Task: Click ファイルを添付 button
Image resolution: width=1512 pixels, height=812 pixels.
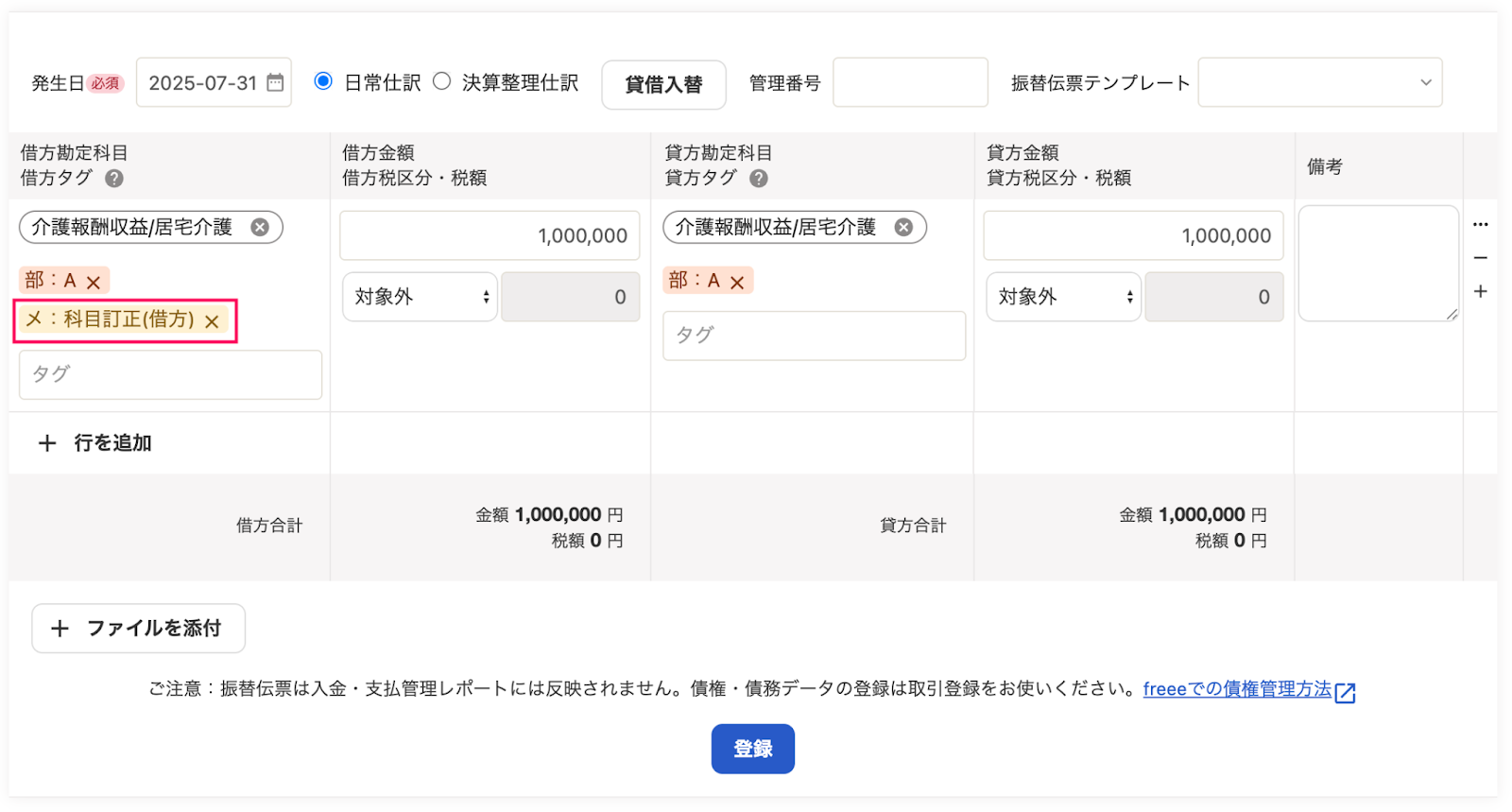Action: pos(138,628)
